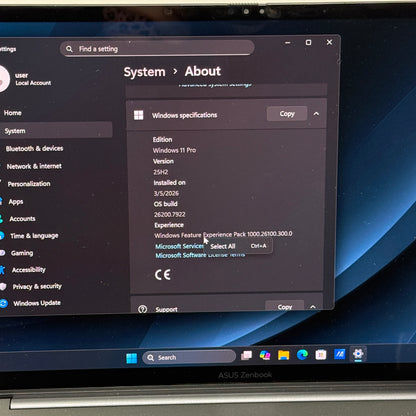This screenshot has height=416, width=416.
Task: Click the Windows Update sync icon
Action: pos(4,303)
